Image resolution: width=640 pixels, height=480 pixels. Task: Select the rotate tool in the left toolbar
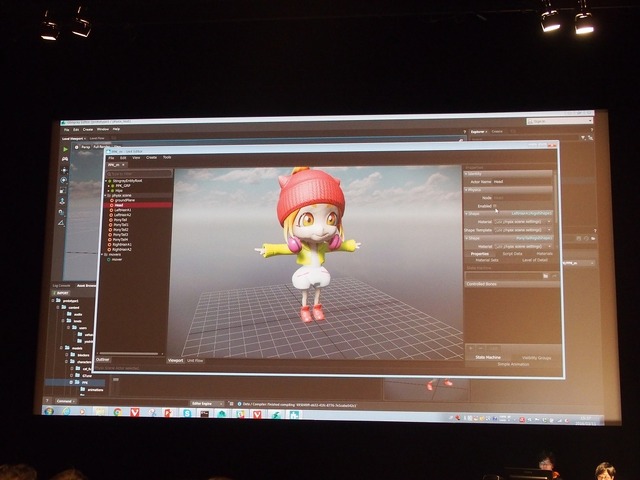click(x=64, y=180)
